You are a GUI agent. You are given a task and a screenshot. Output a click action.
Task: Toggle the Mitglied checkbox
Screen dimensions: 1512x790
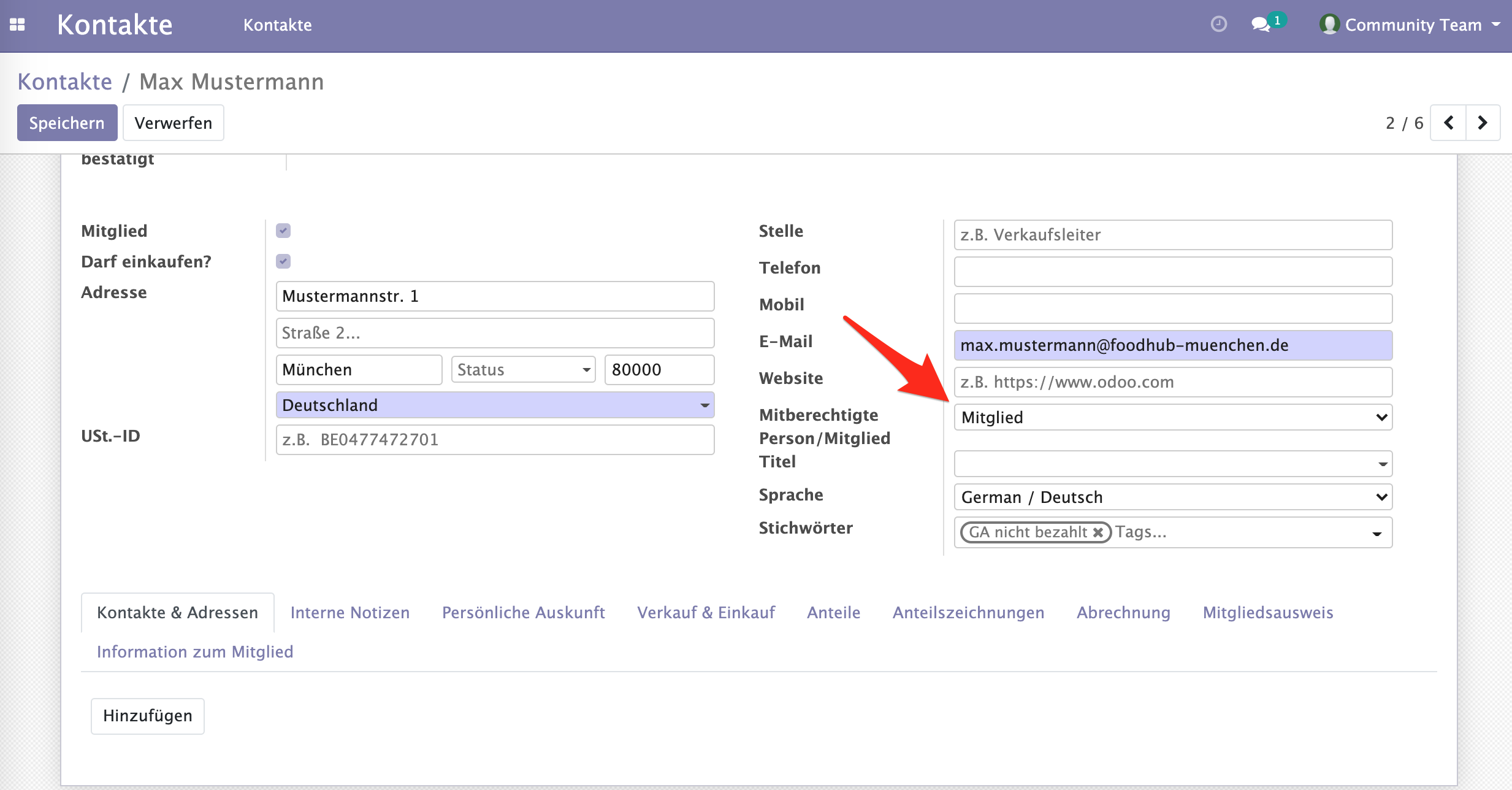(x=283, y=231)
